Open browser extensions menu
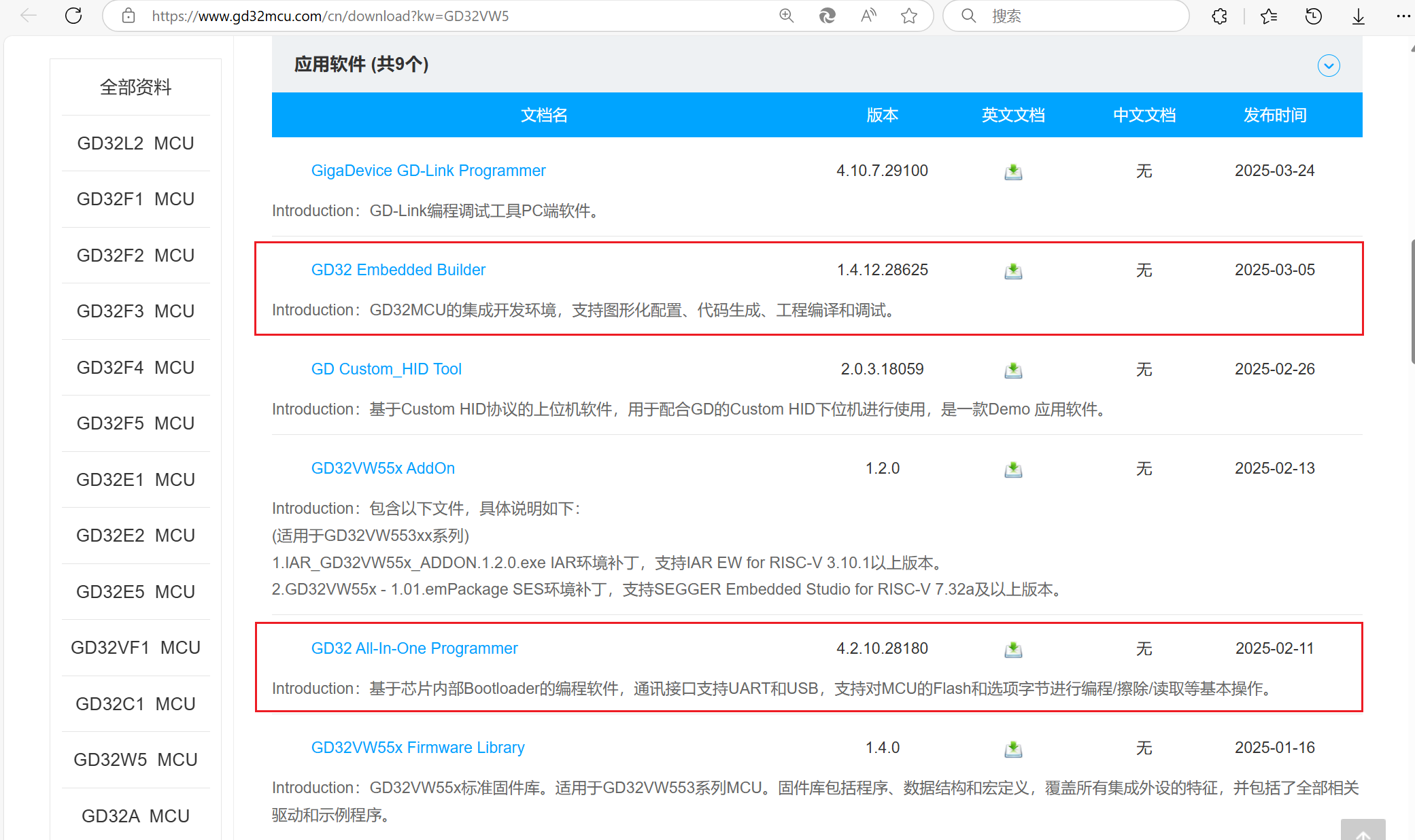The width and height of the screenshot is (1415, 840). [x=1219, y=16]
